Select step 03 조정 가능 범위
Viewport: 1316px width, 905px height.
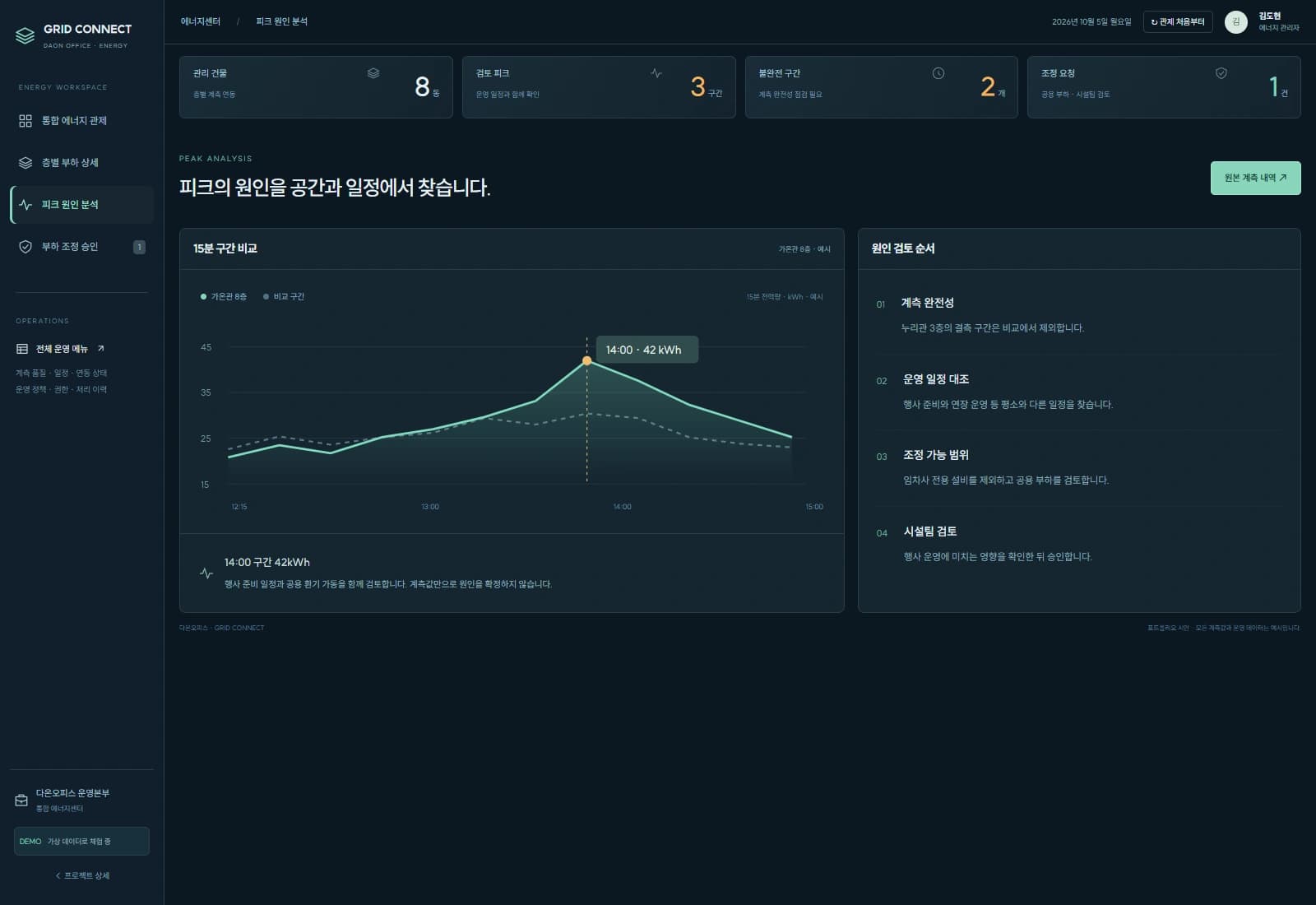(1078, 467)
